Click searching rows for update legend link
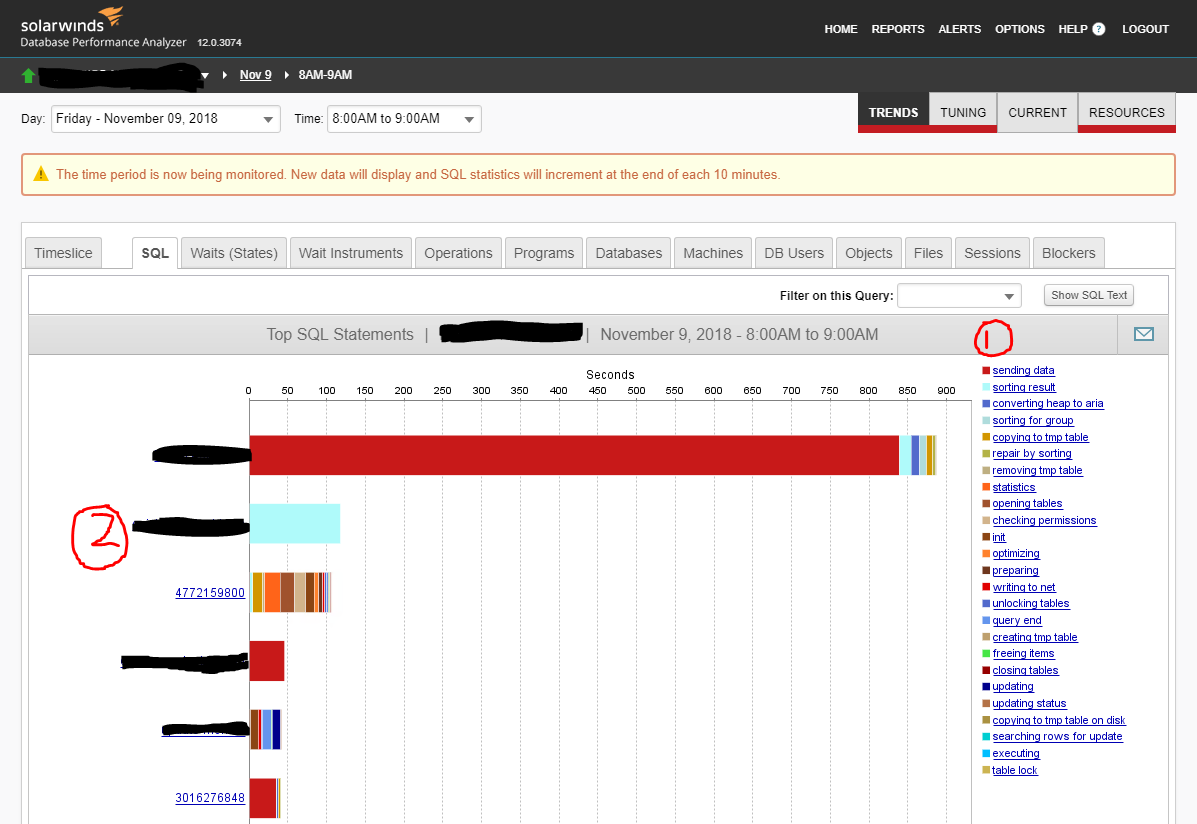The height and width of the screenshot is (824, 1197). tap(1057, 737)
